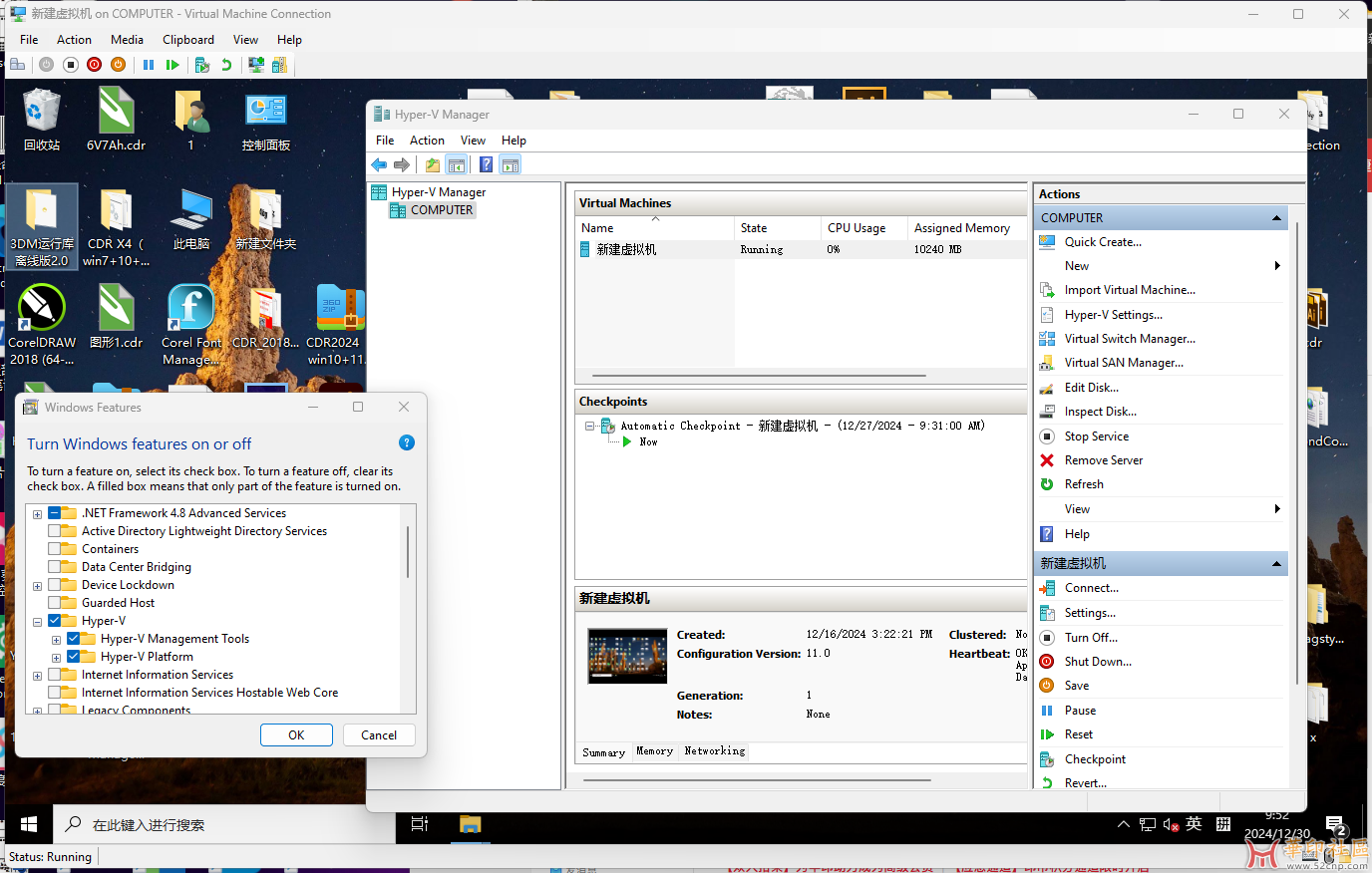Open the Media menu in VM Connection
The image size is (1372, 873).
(127, 40)
